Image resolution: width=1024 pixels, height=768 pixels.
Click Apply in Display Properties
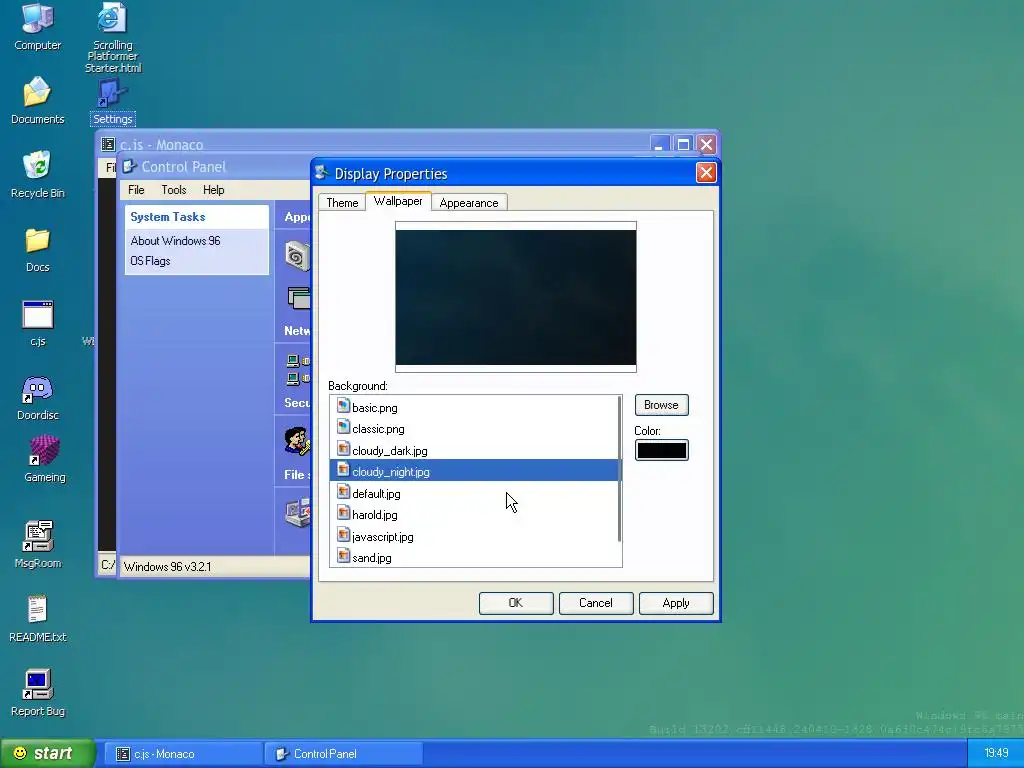pos(676,603)
